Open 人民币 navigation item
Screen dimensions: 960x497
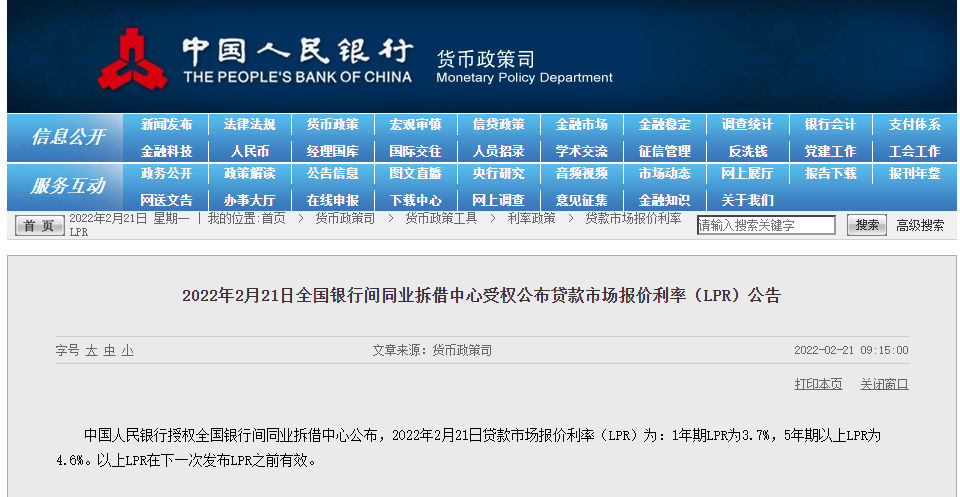[x=249, y=151]
